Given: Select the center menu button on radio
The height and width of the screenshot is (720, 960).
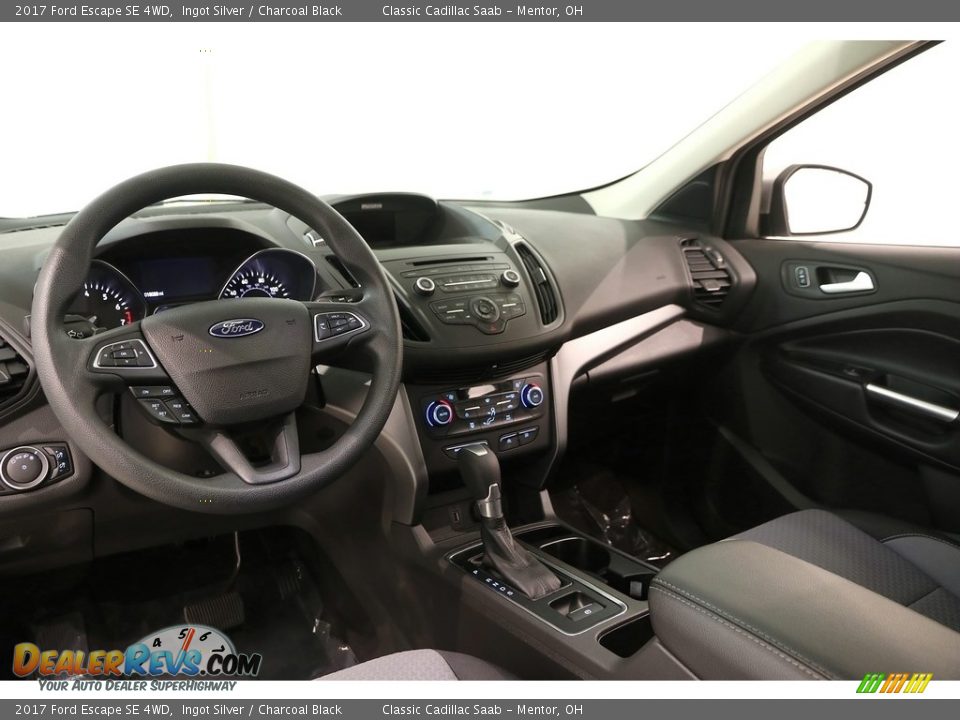Looking at the screenshot, I should [484, 308].
